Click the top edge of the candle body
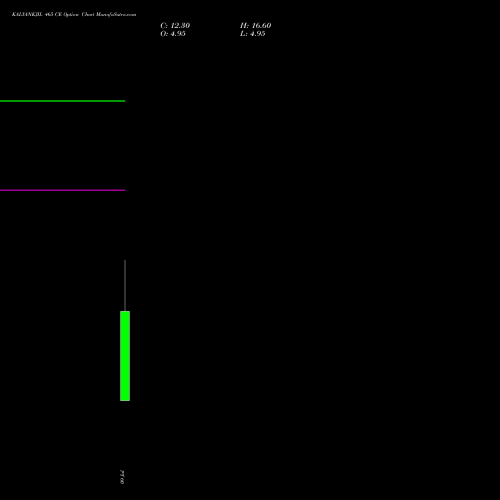Image resolution: width=500 pixels, height=500 pixels. click(x=125, y=311)
